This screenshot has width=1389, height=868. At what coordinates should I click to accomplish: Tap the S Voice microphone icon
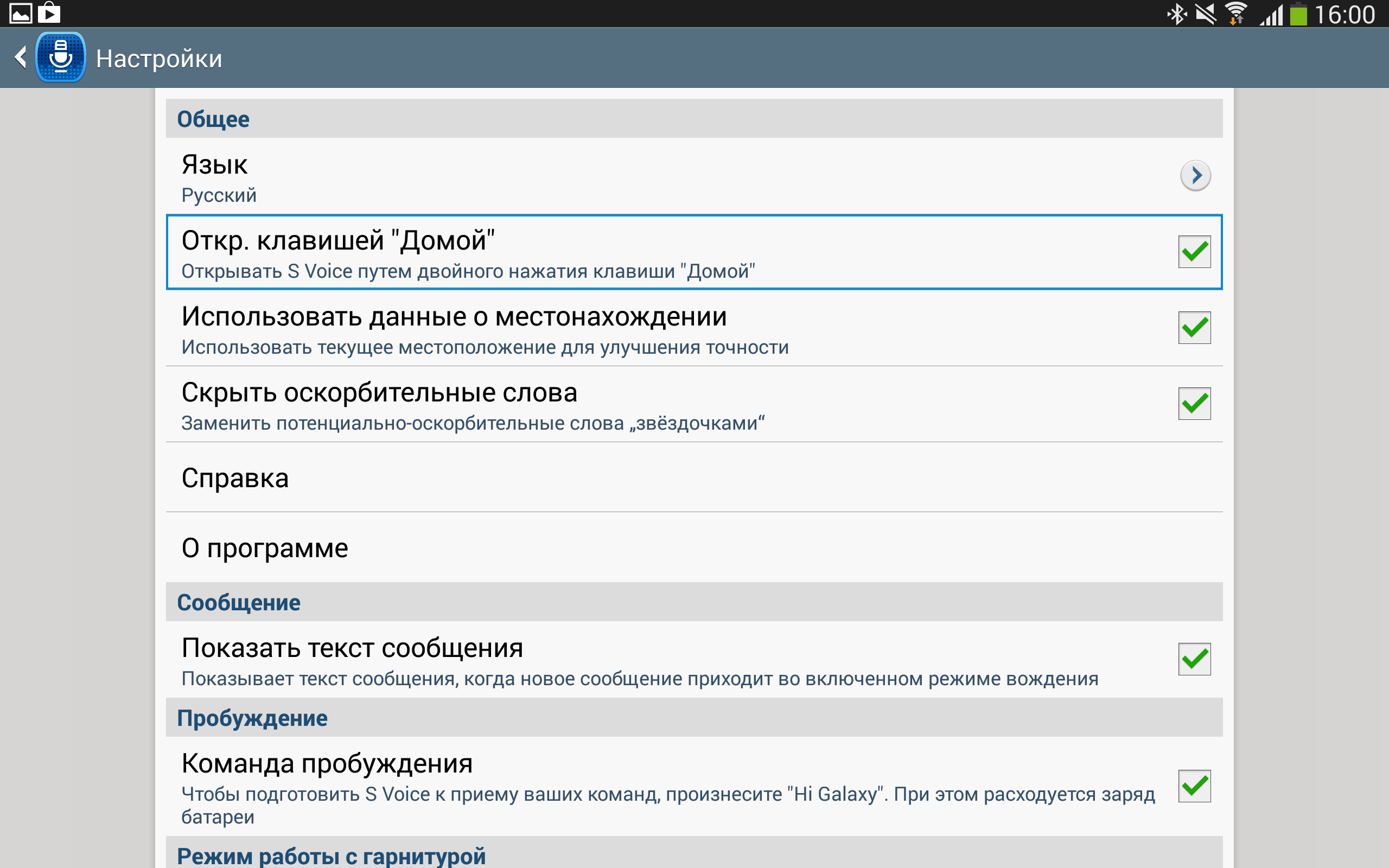61,58
